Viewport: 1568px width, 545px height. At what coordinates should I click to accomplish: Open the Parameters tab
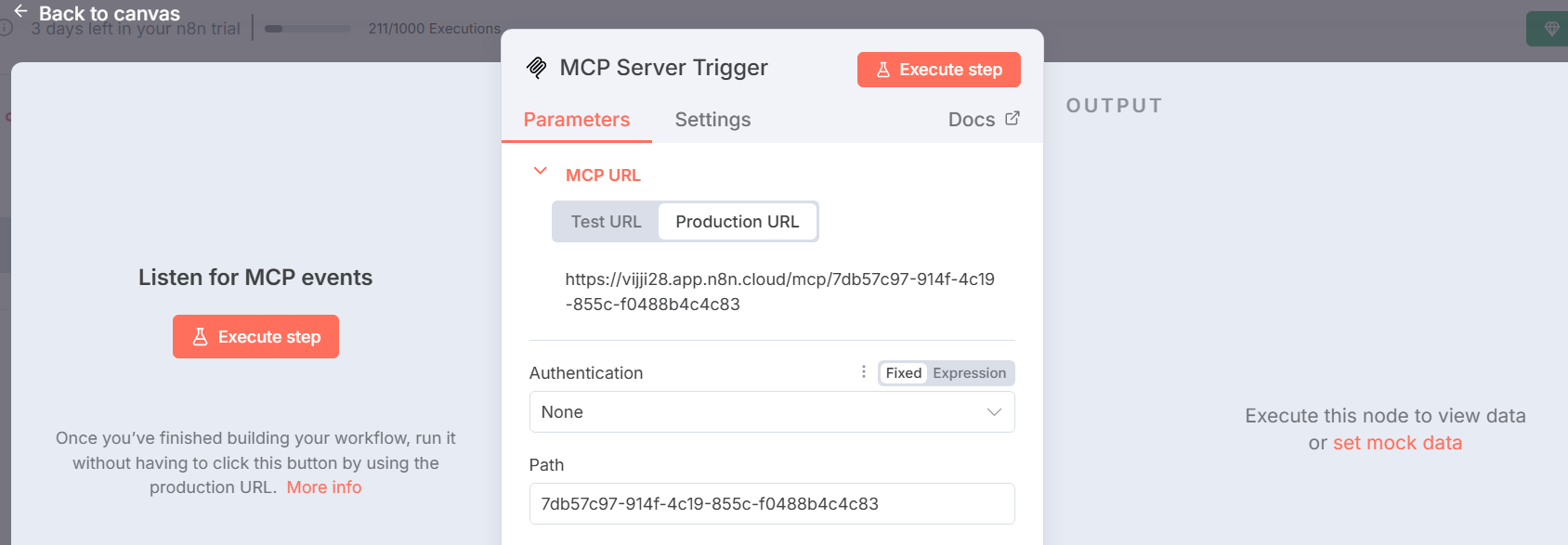coord(576,120)
